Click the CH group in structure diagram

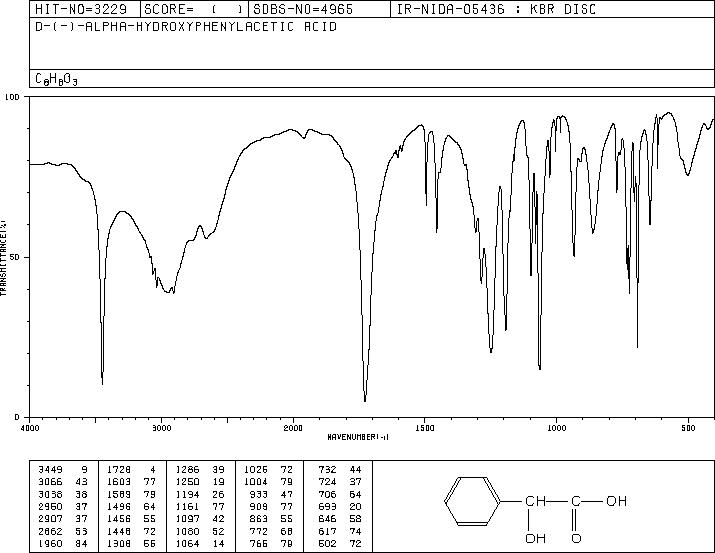[x=535, y=501]
